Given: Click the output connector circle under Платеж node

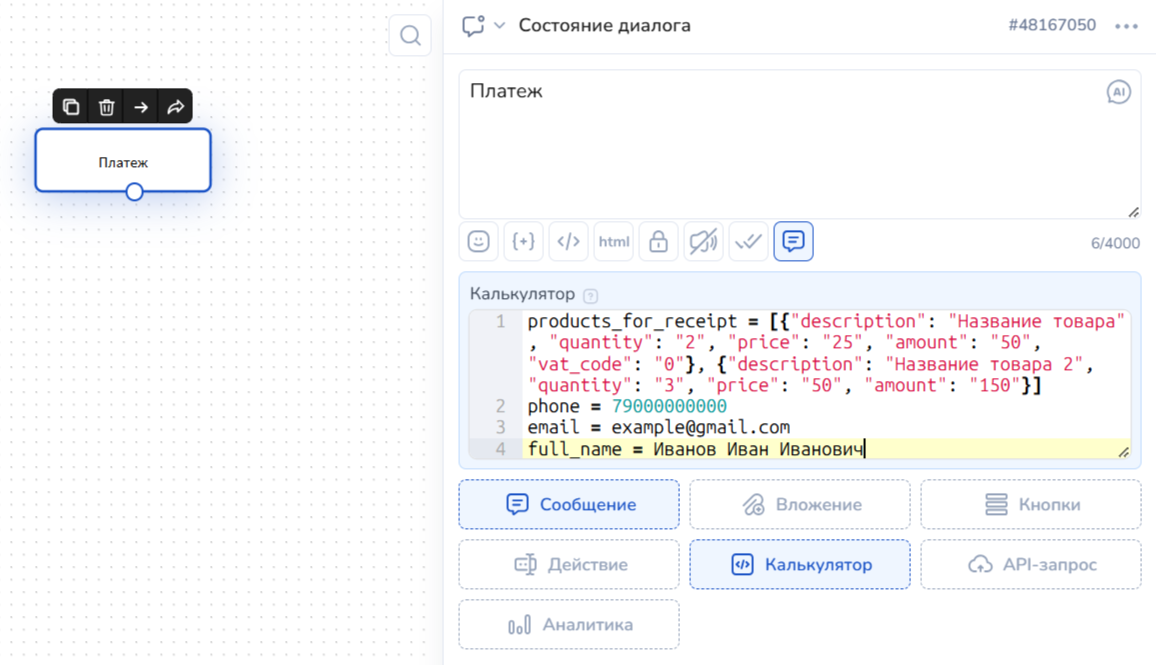Looking at the screenshot, I should pos(134,192).
